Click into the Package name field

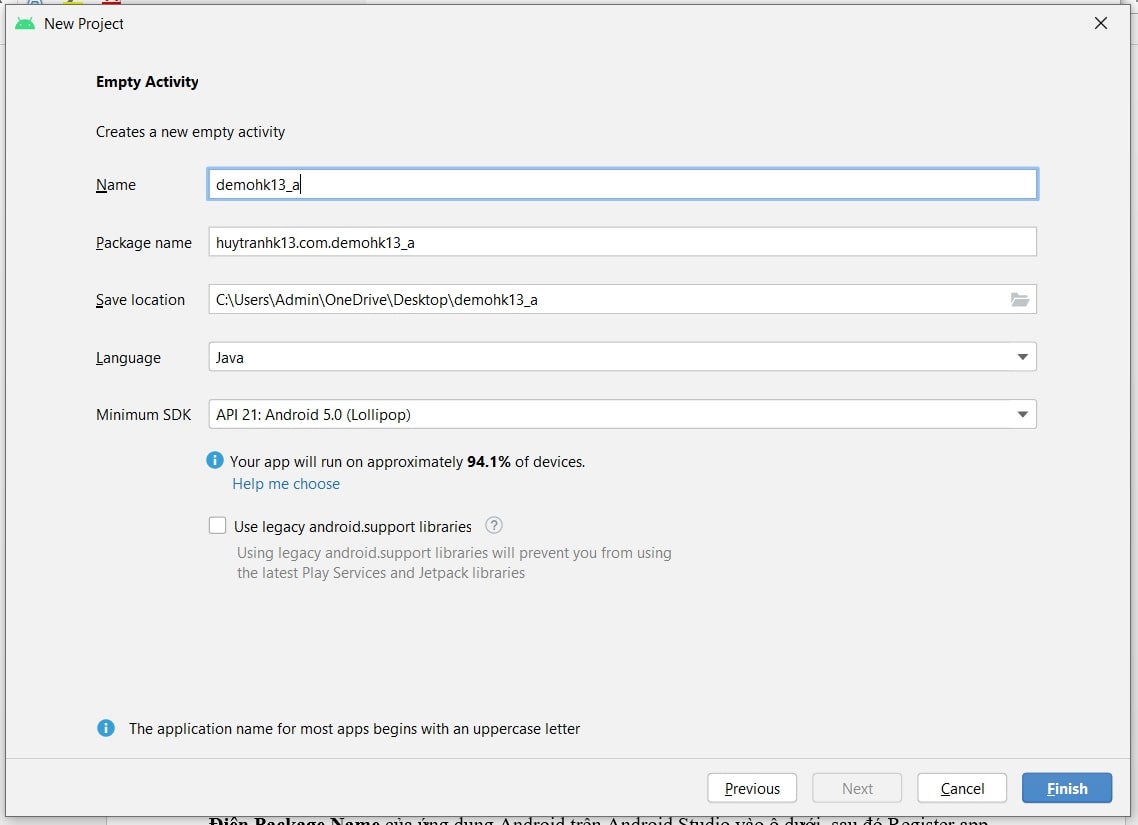[x=622, y=242]
